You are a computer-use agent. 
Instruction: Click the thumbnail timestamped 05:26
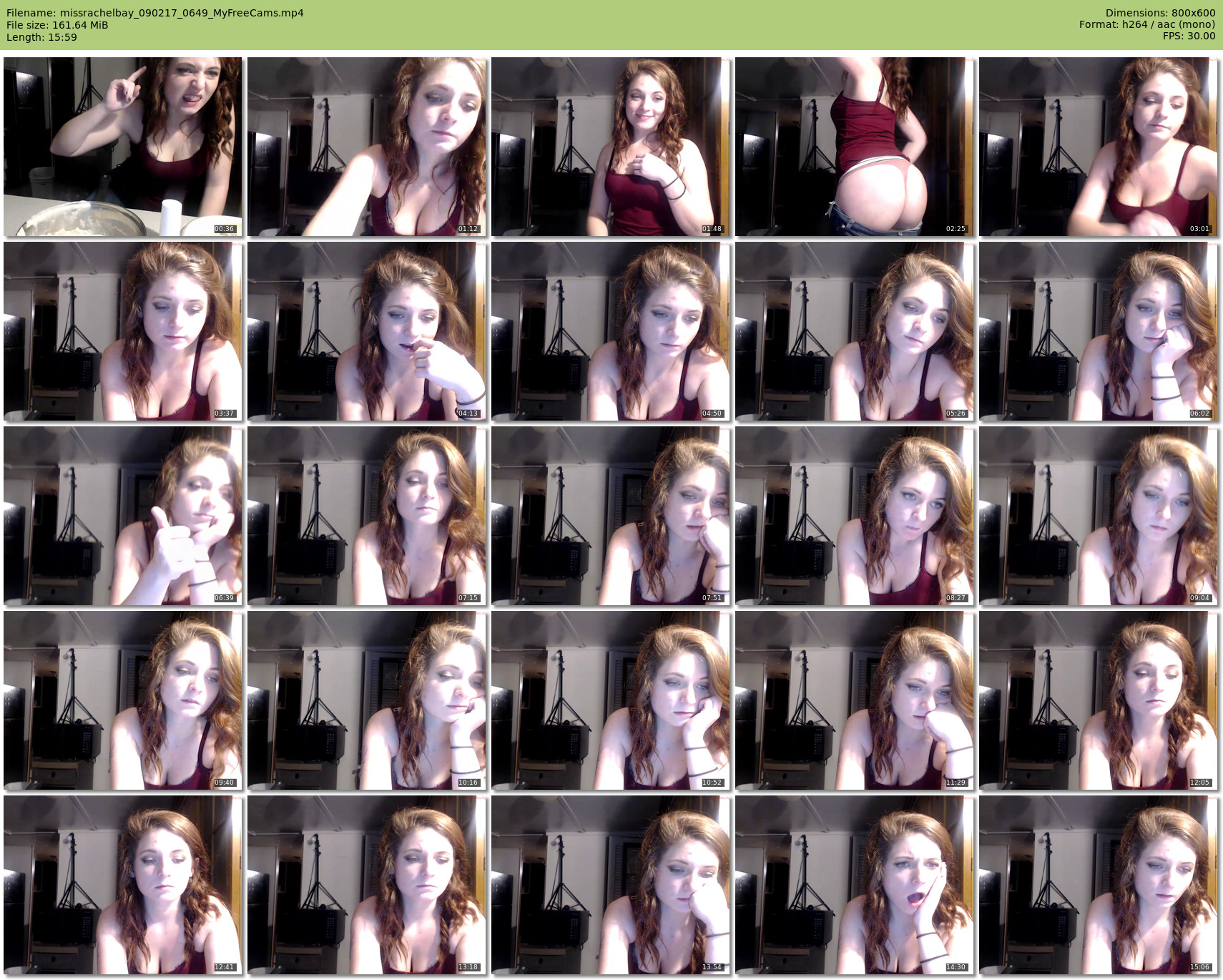point(855,331)
